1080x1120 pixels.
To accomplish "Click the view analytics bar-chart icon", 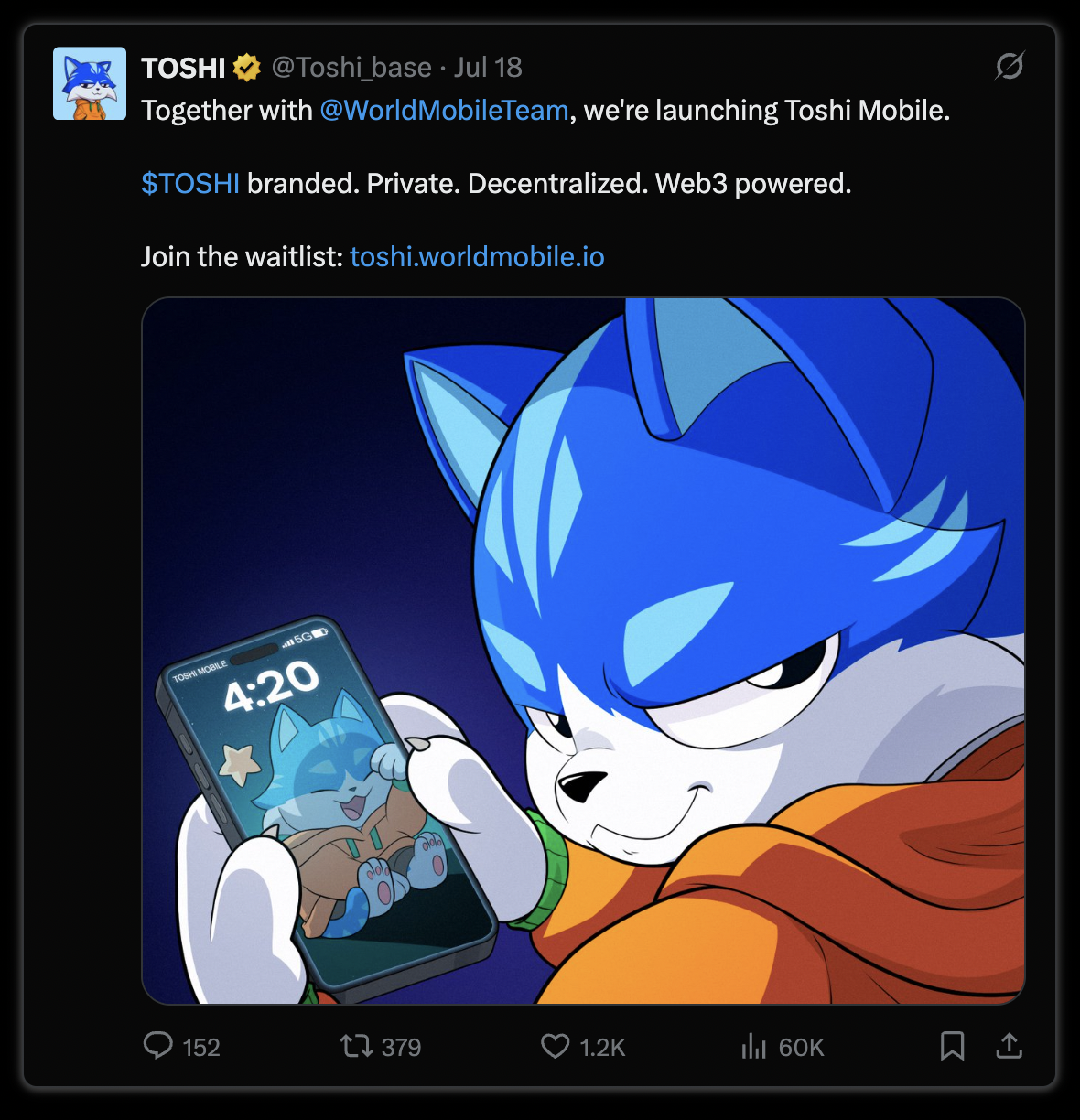I will 753,1046.
